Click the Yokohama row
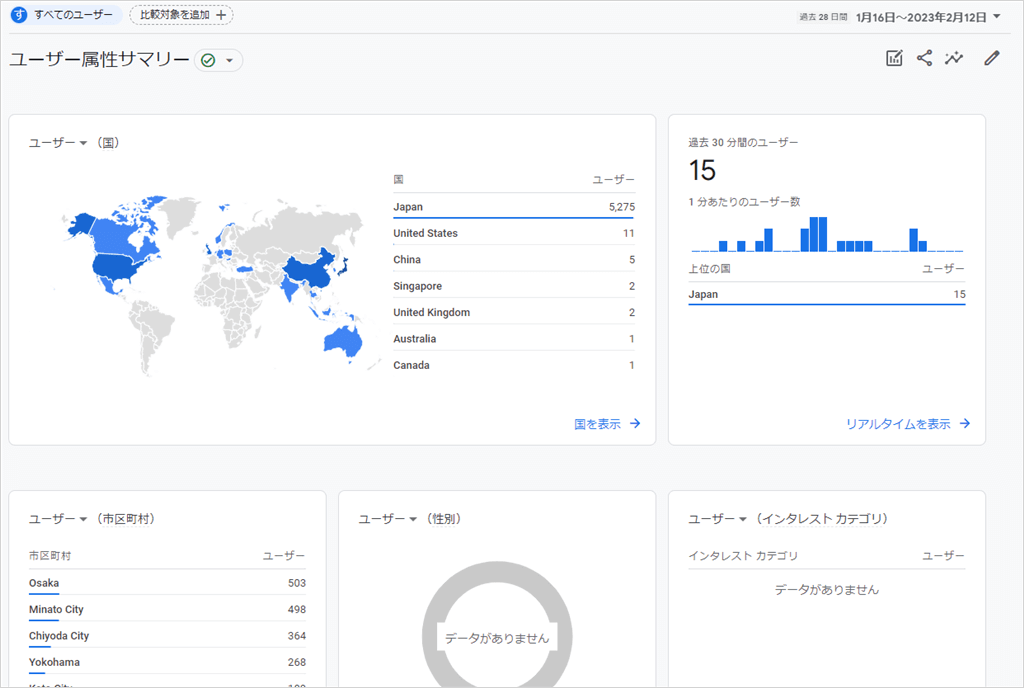Viewport: 1024px width, 688px height. tap(167, 662)
